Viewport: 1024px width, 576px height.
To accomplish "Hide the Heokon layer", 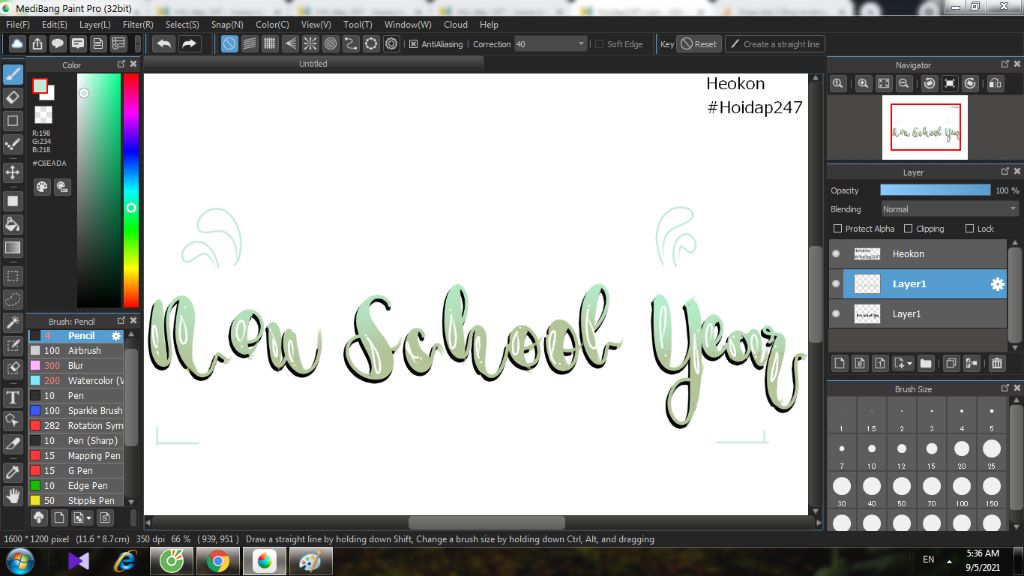I will [836, 254].
